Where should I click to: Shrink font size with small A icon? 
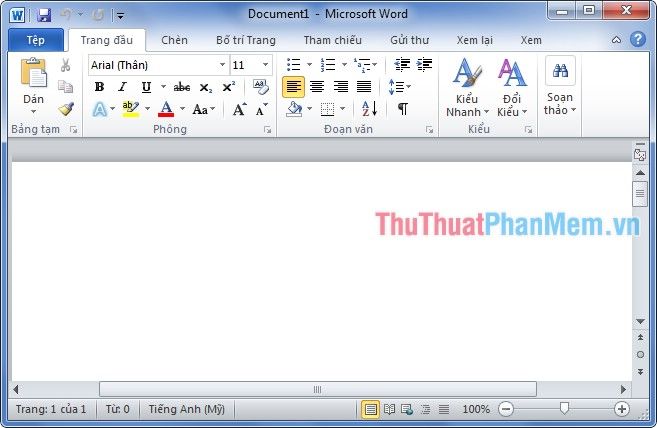(261, 110)
